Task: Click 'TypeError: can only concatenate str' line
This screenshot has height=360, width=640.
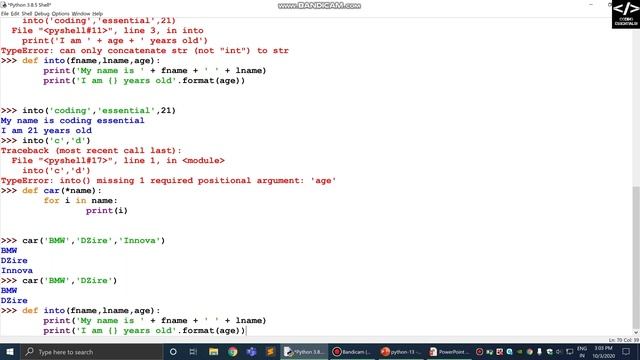Action: tap(144, 51)
